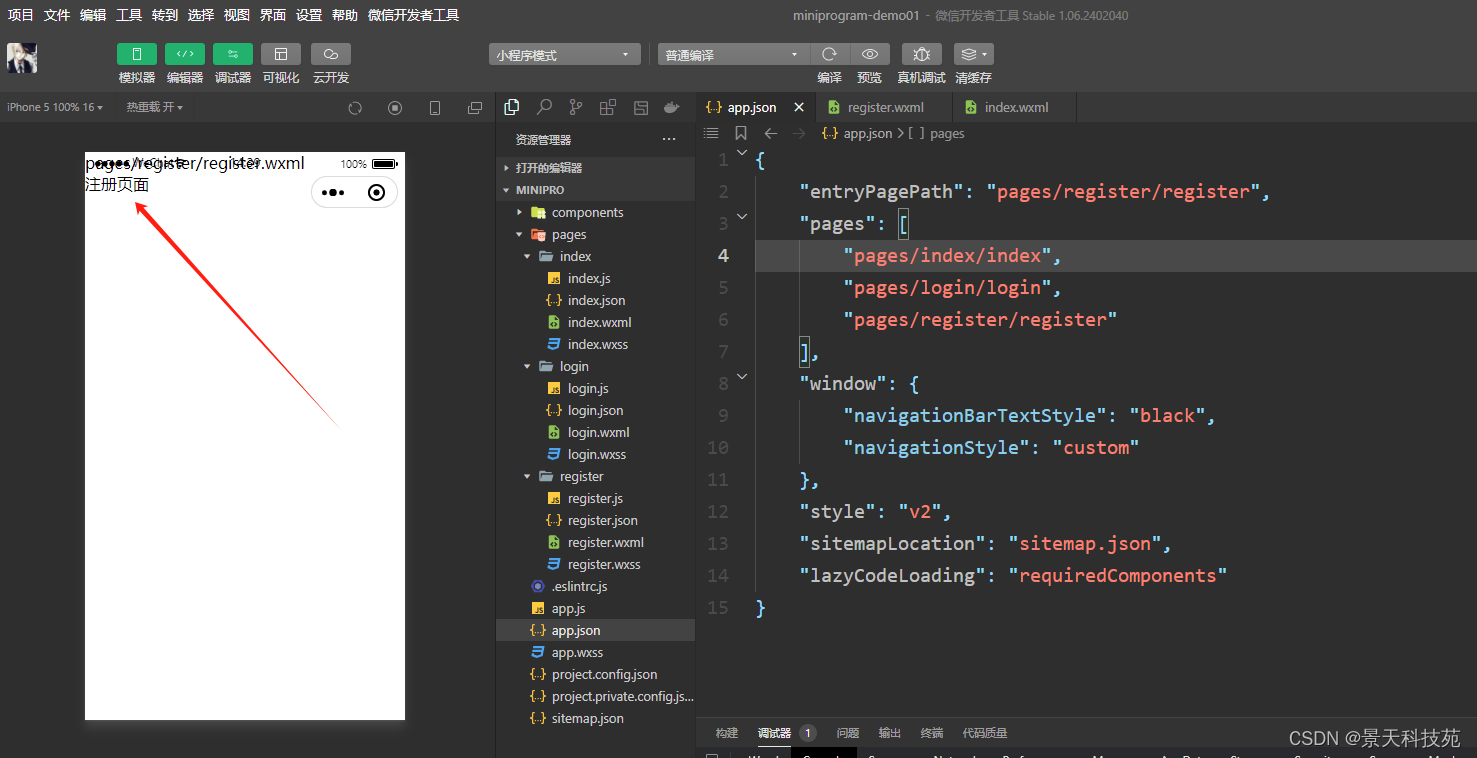Click the mini program capsule menu dots
The height and width of the screenshot is (758, 1477).
[x=333, y=193]
